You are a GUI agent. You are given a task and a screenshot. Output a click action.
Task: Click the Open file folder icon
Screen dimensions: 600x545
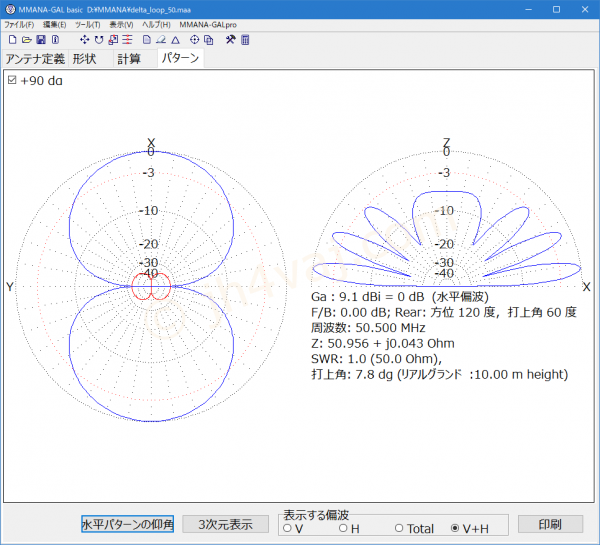click(26, 40)
